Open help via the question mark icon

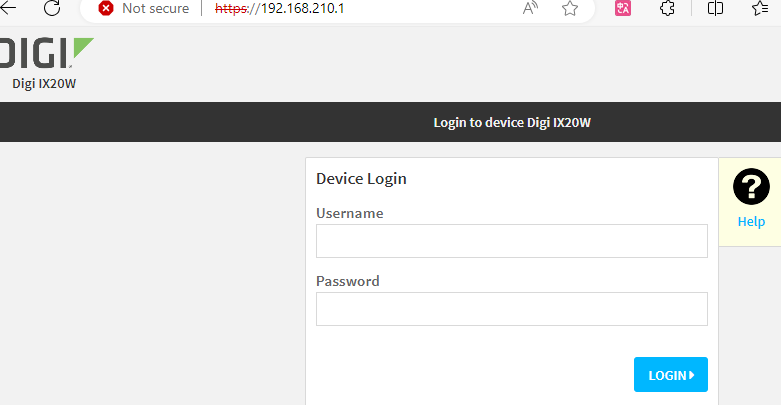tap(751, 187)
